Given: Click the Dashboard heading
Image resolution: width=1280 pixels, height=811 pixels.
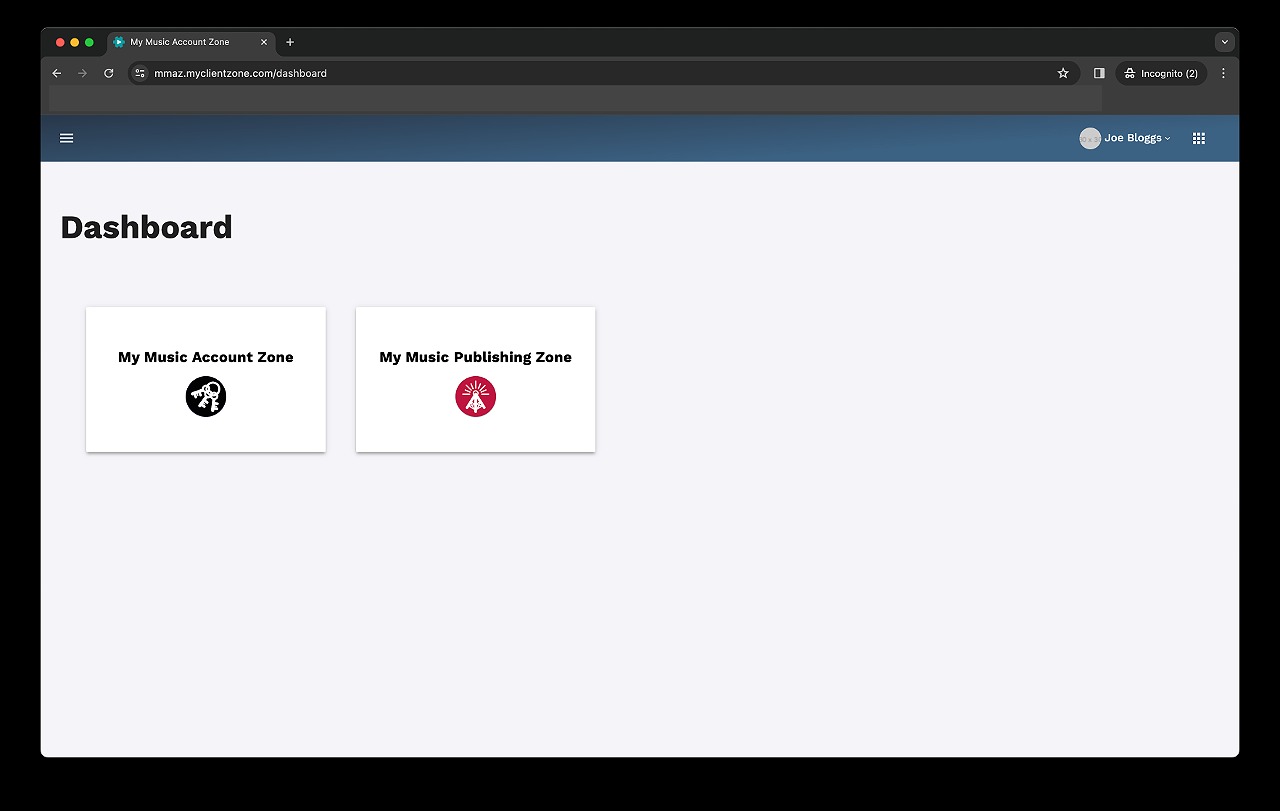Looking at the screenshot, I should point(146,227).
